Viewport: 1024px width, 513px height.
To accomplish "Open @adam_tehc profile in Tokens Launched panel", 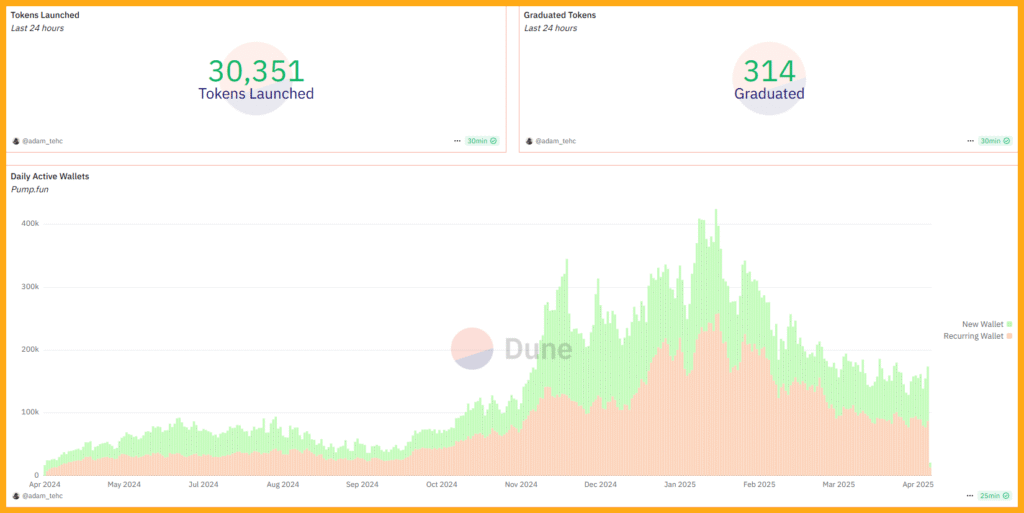I will [x=42, y=141].
